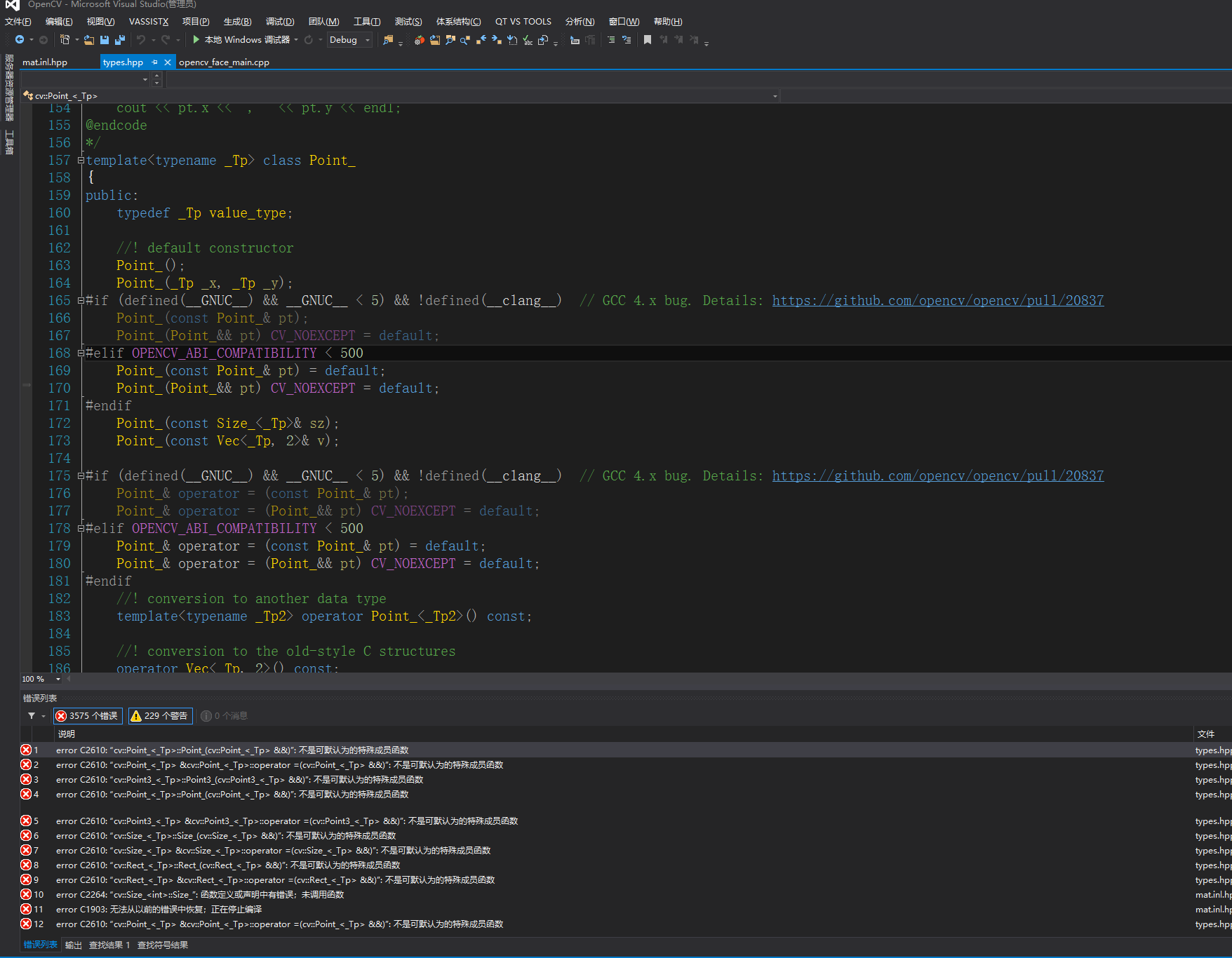Select error 6 'cv::Size_<_Tp>::Size_' row
Screen dimensions: 1232x958
(x=626, y=836)
